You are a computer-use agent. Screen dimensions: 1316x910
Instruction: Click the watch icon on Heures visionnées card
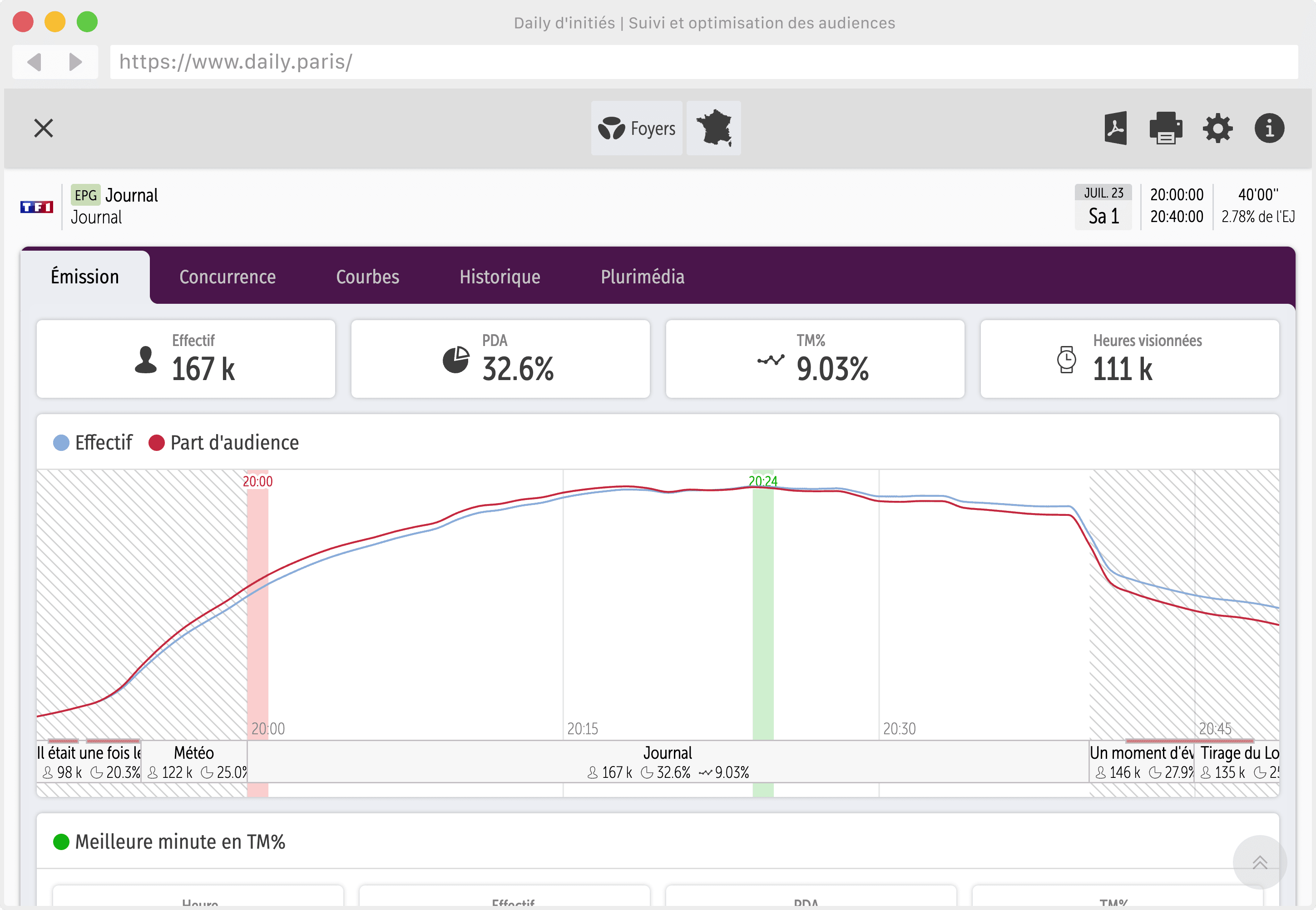[1066, 360]
